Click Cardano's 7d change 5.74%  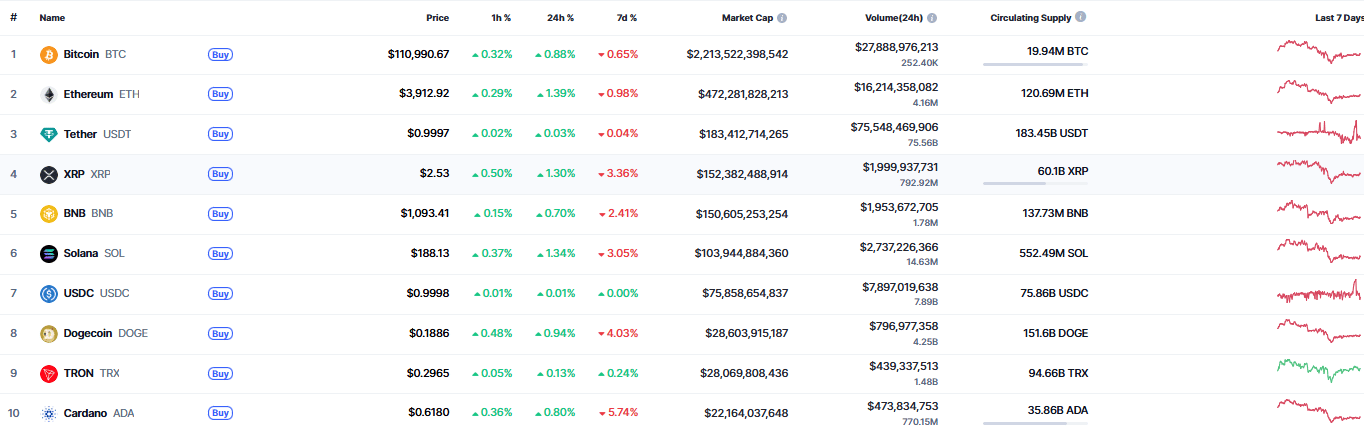pyautogui.click(x=618, y=413)
